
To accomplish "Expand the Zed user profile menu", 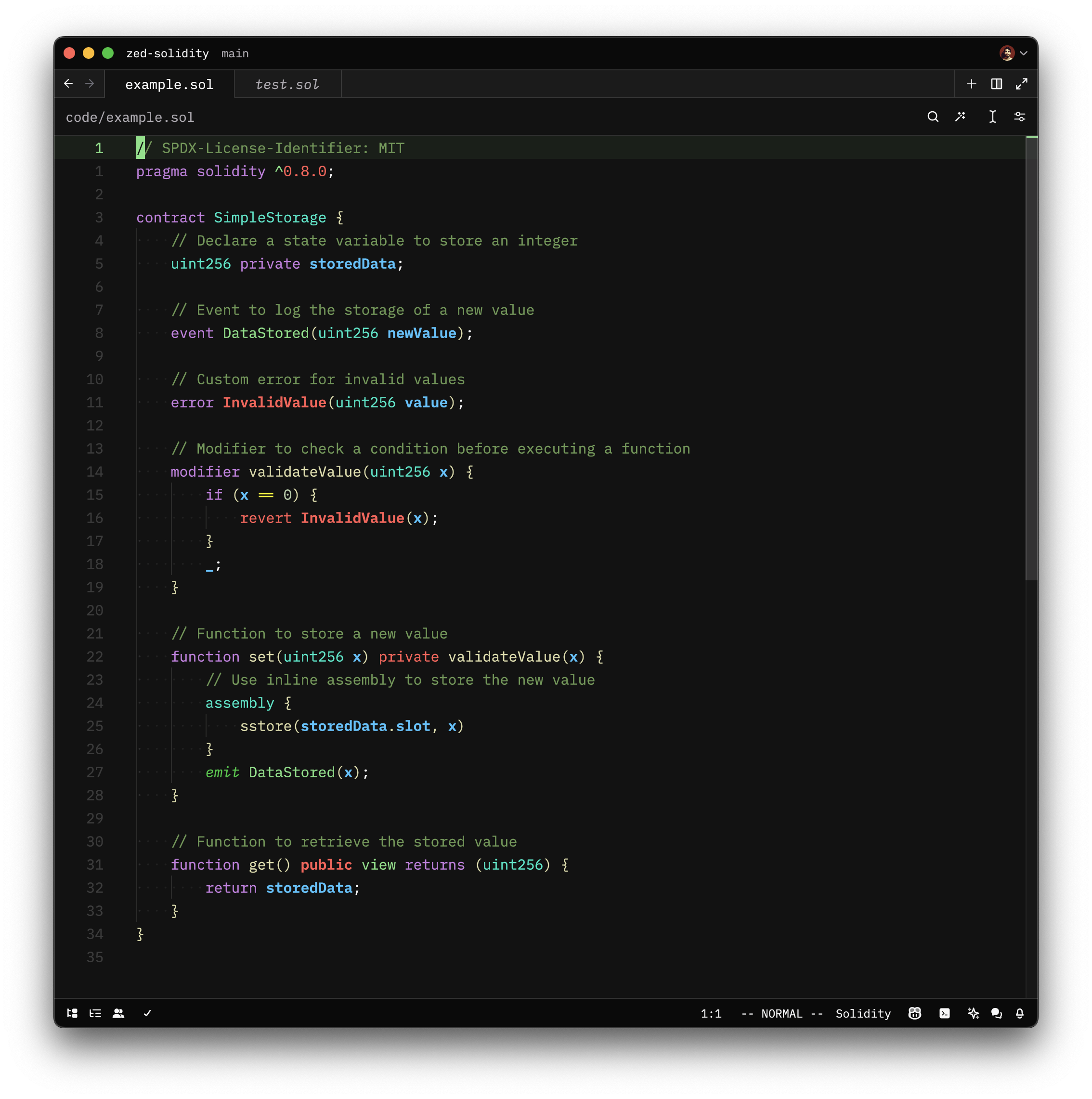I will pos(1014,53).
